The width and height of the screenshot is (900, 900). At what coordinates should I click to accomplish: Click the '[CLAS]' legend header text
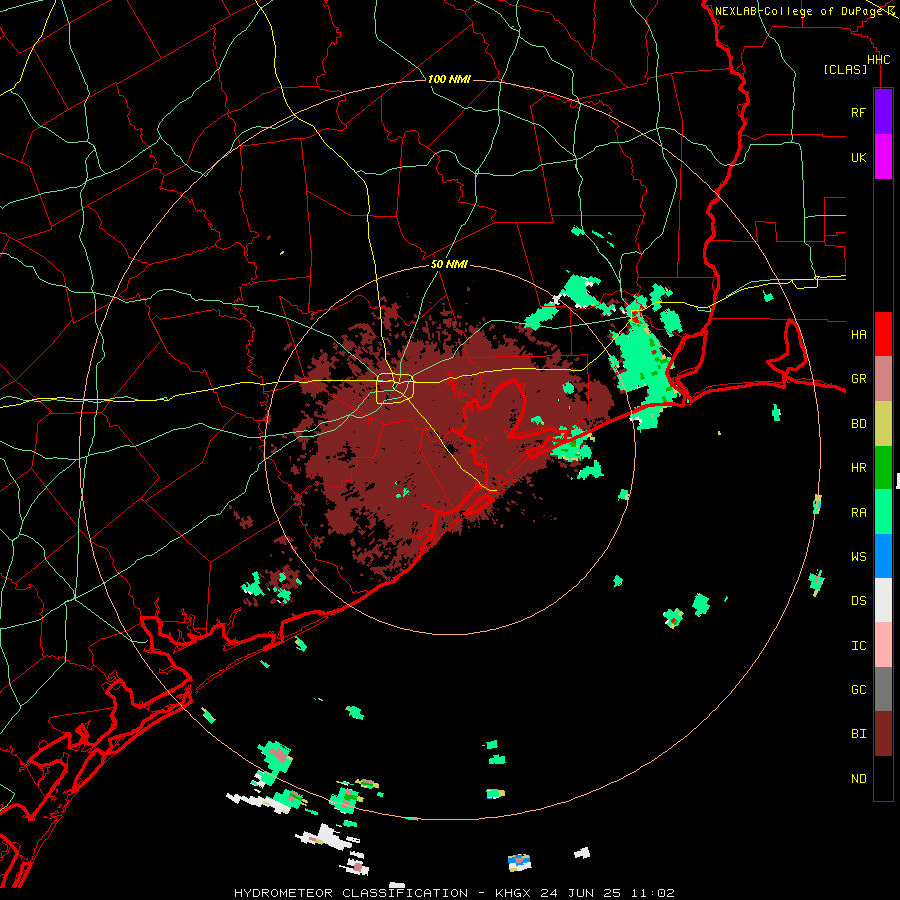(x=845, y=70)
